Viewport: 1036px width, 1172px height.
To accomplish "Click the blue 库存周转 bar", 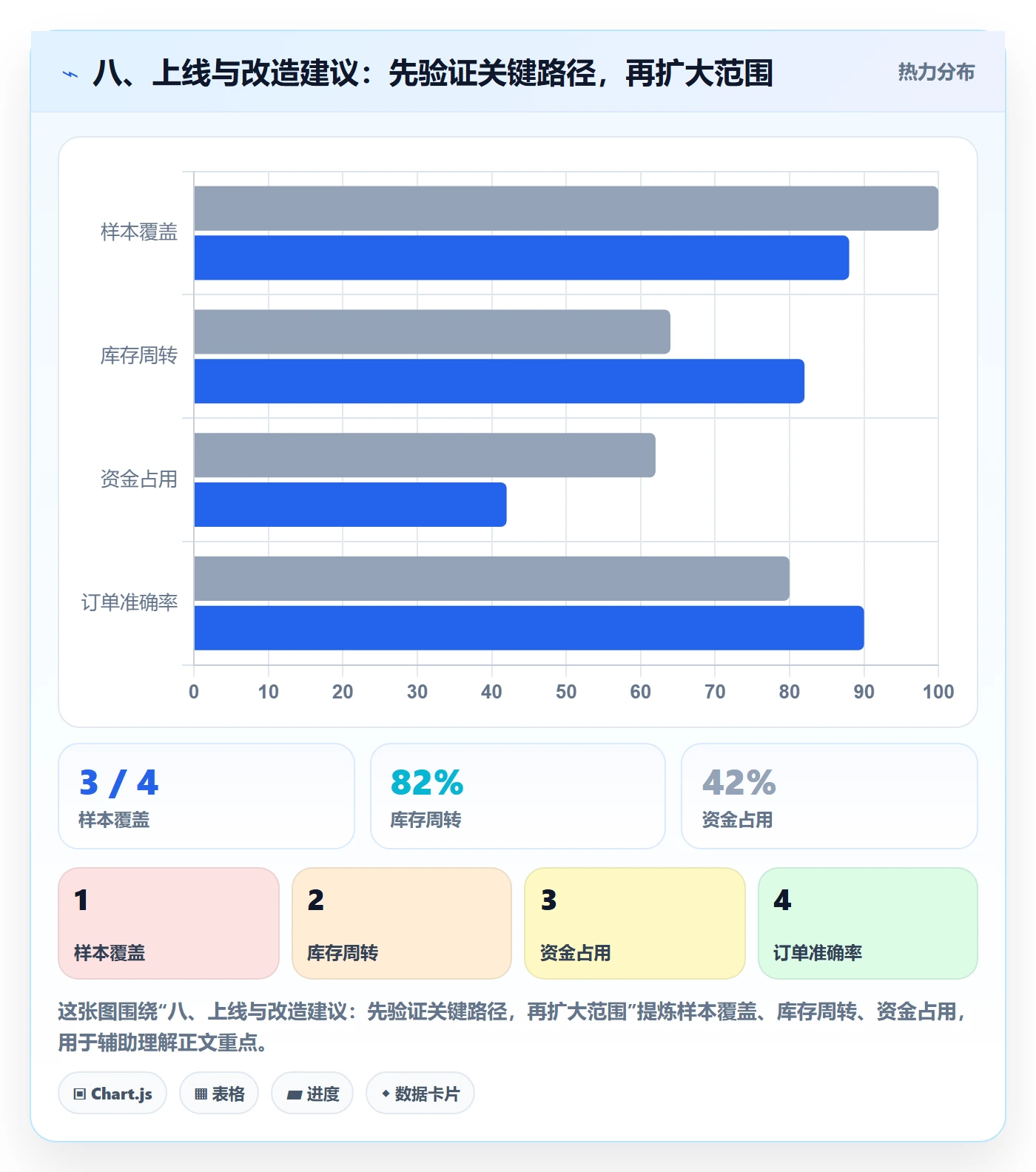I will [x=499, y=381].
